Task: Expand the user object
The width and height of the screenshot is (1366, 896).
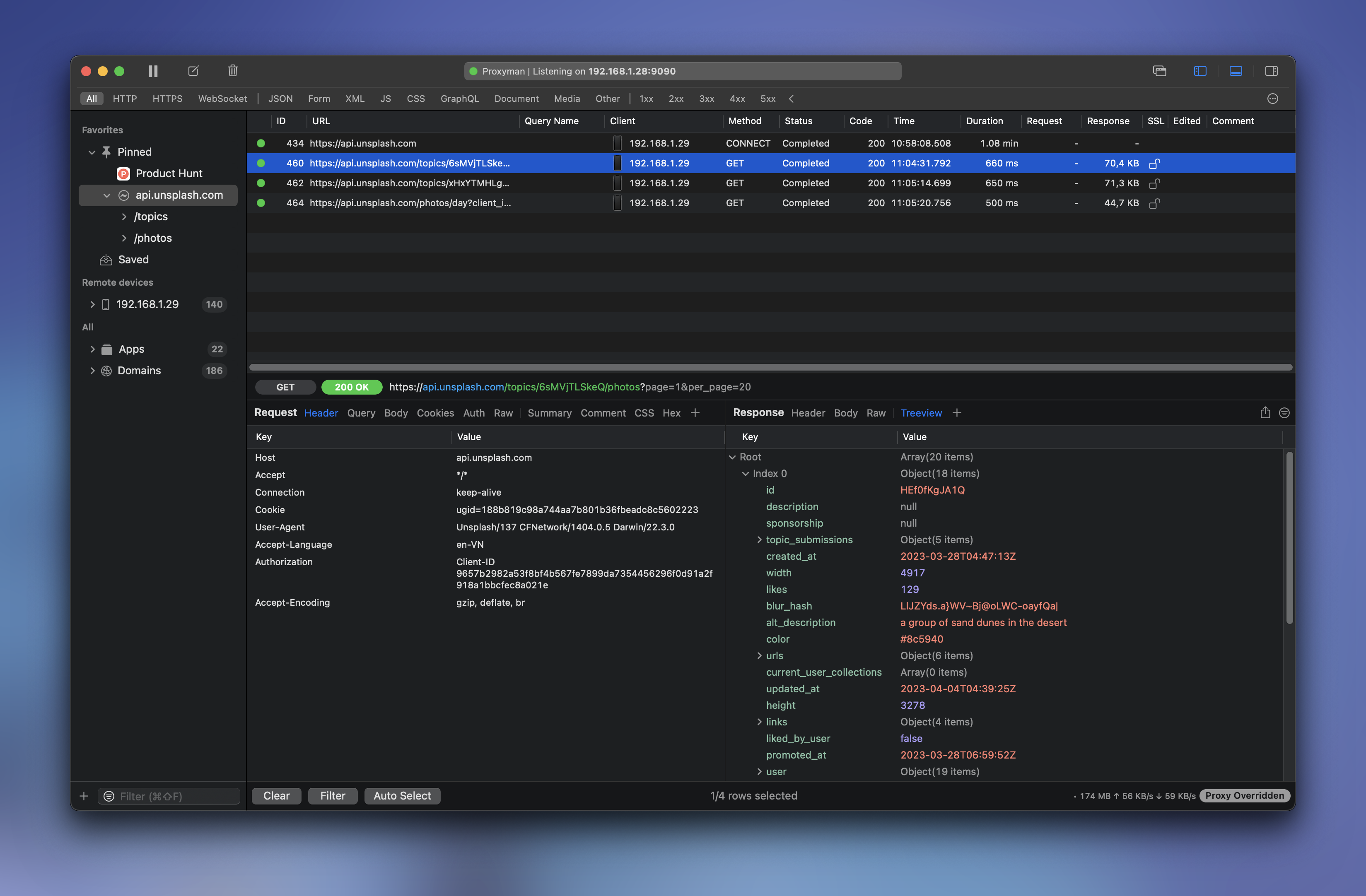Action: click(x=759, y=771)
